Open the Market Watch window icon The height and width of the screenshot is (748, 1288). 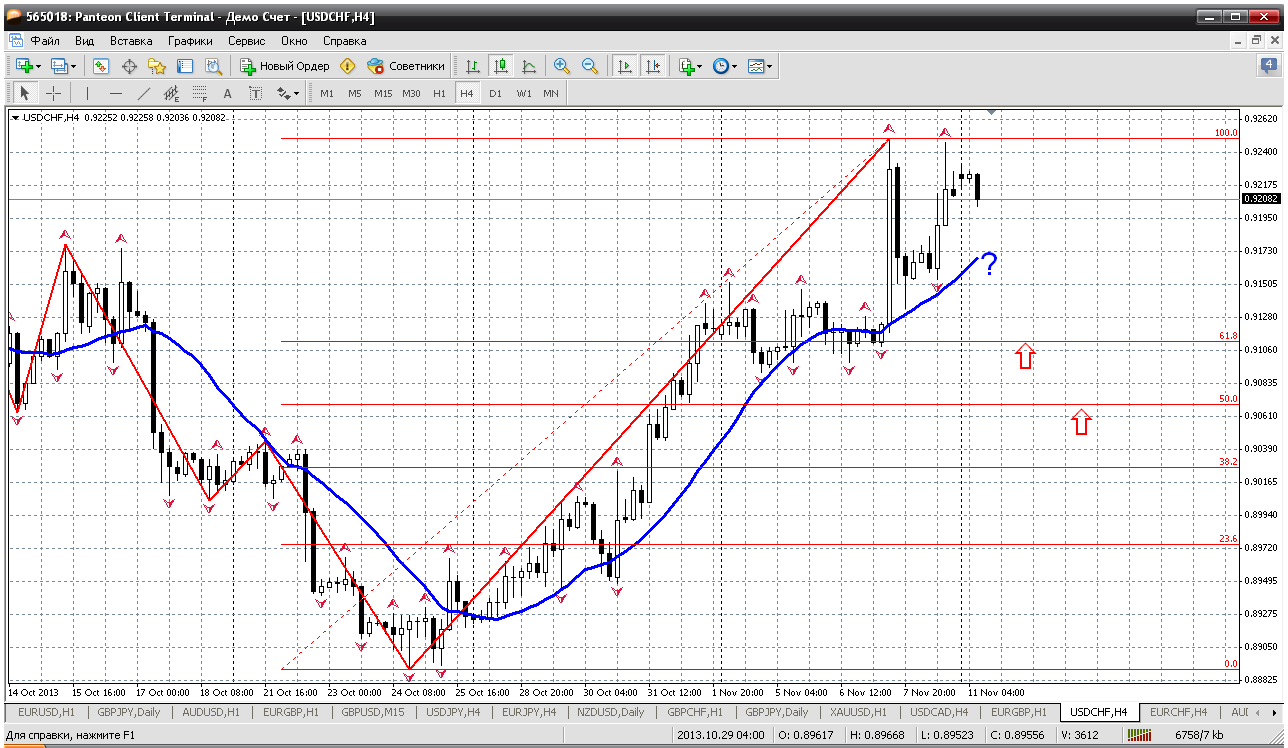[101, 66]
